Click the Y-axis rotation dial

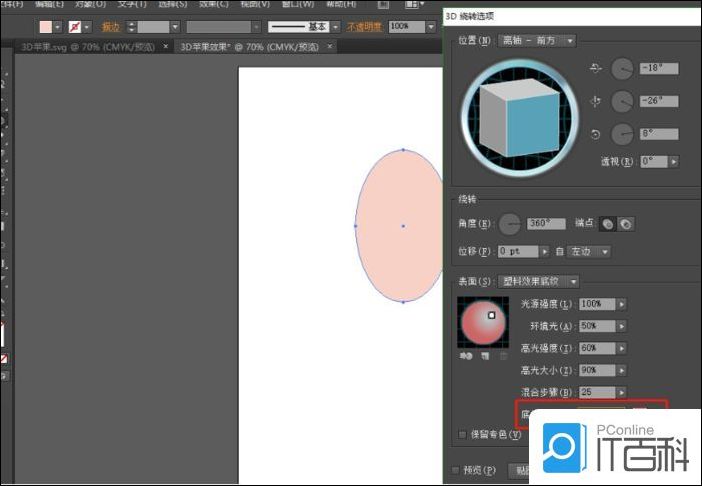tap(622, 101)
